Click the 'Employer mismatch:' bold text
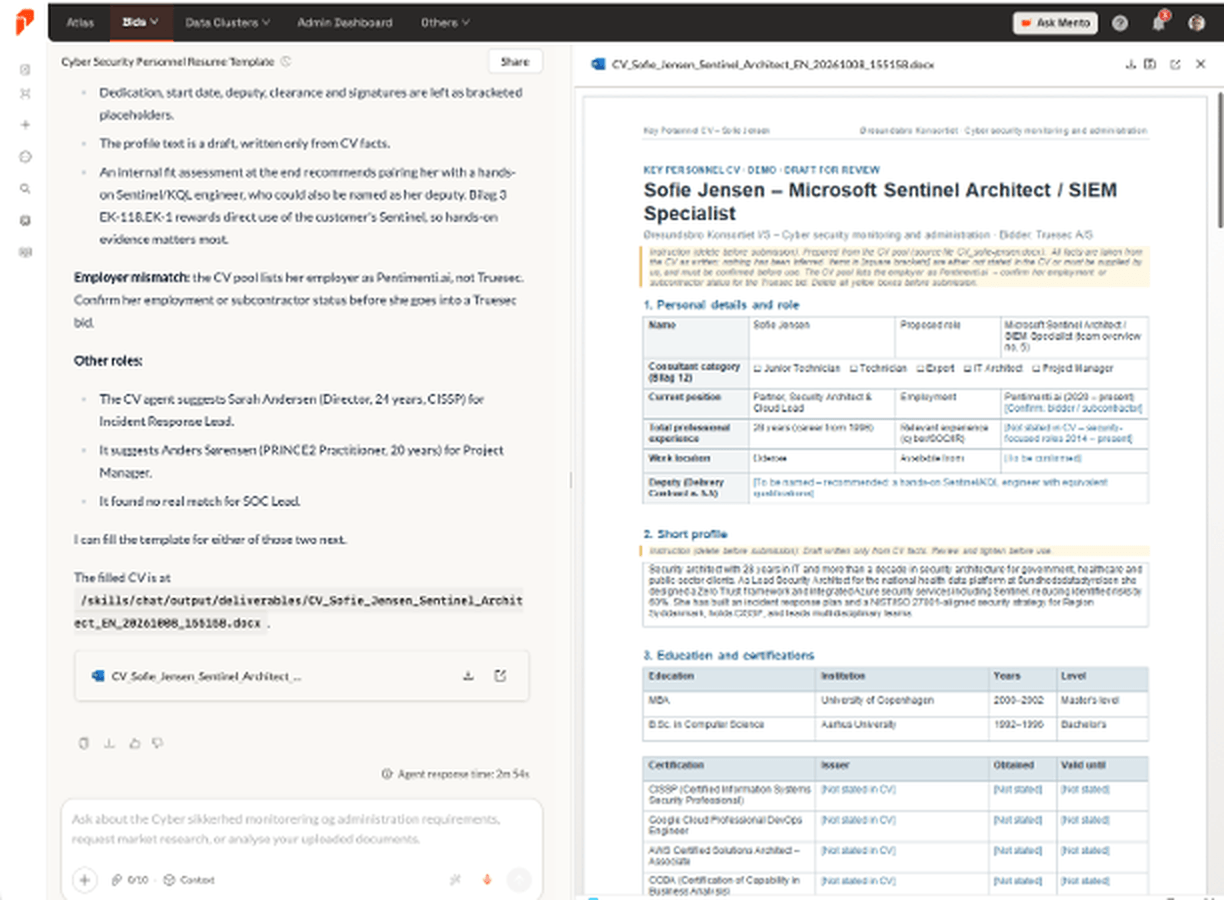The image size is (1224, 900). [131, 277]
